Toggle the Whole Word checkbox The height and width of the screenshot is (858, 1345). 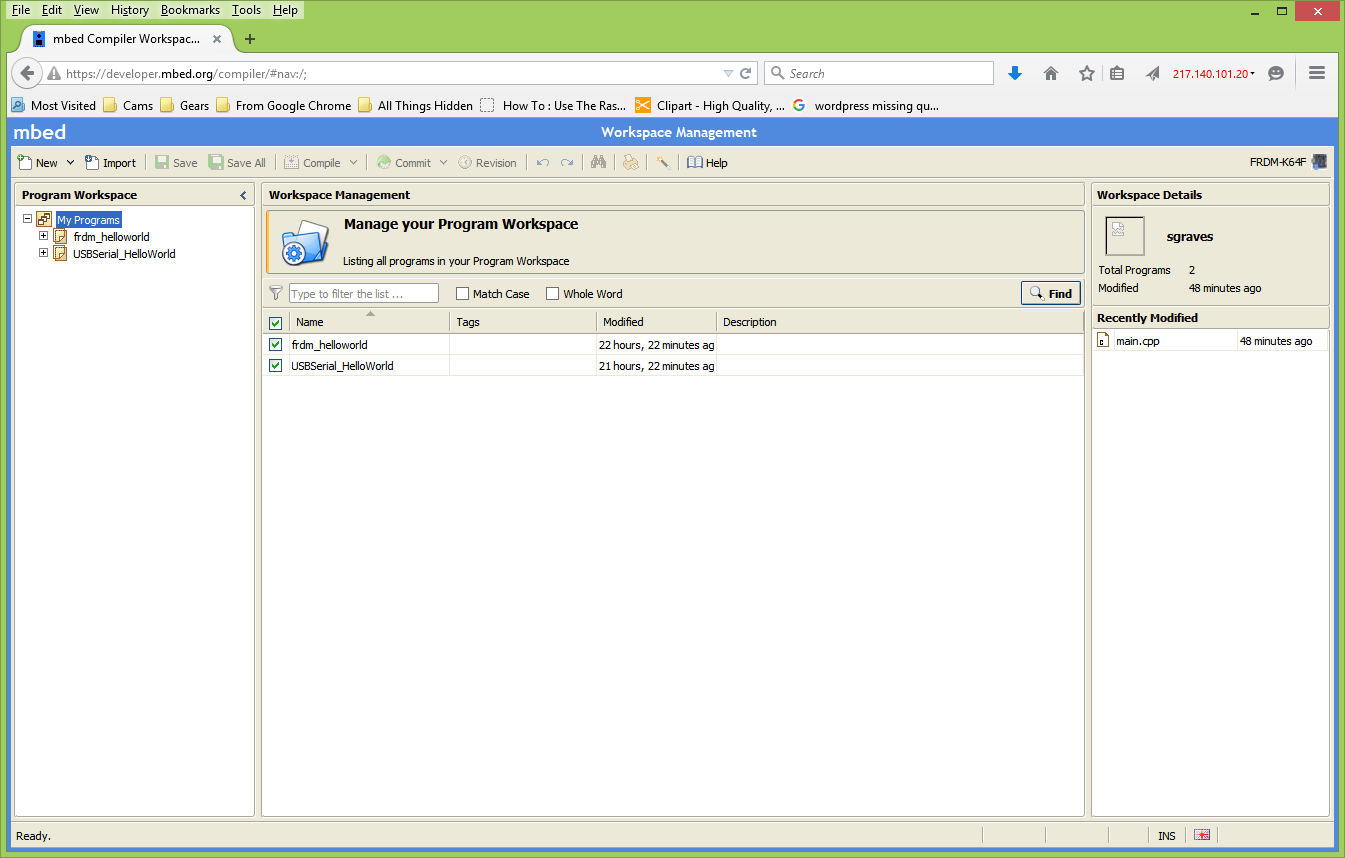(x=552, y=293)
